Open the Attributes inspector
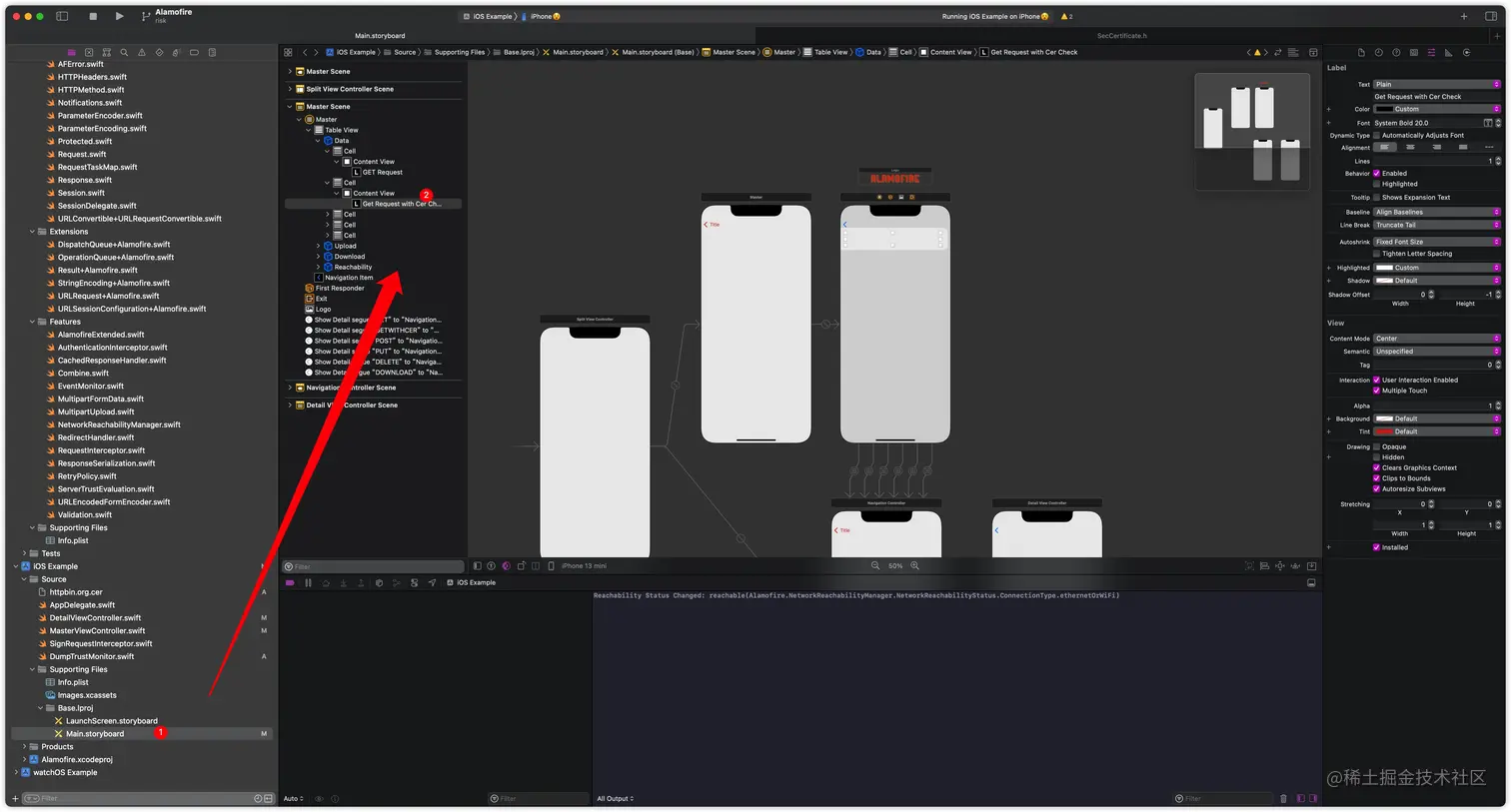Image resolution: width=1511 pixels, height=812 pixels. [1431, 52]
